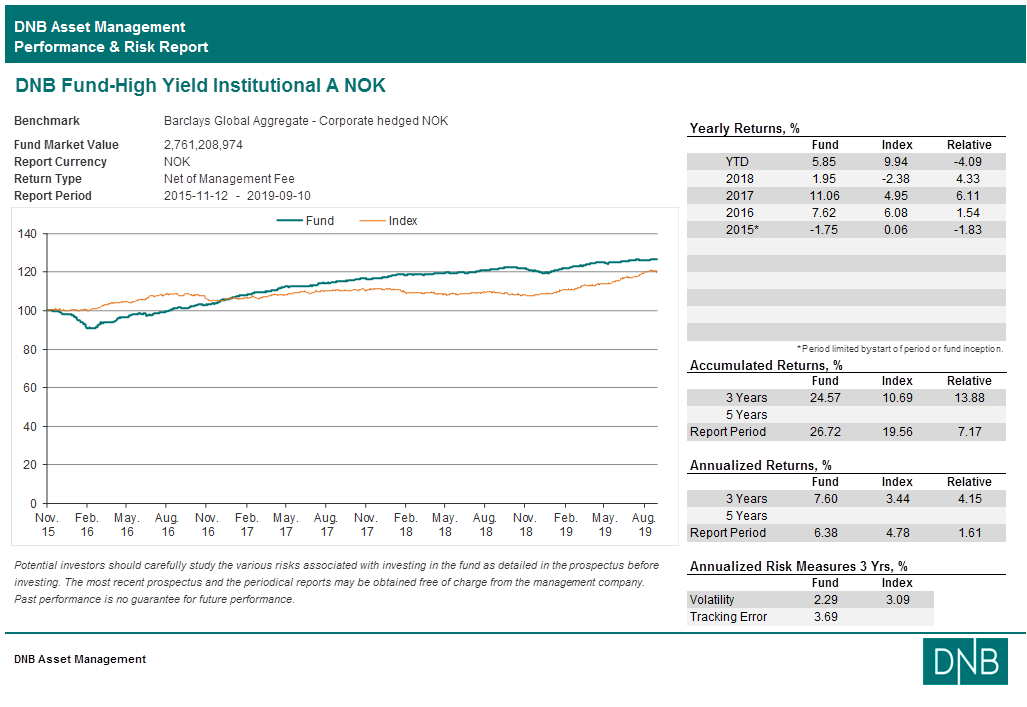Viewport: 1027px width, 707px height.
Task: Select 3 Years accumulated index return "10.69"
Action: pos(897,398)
